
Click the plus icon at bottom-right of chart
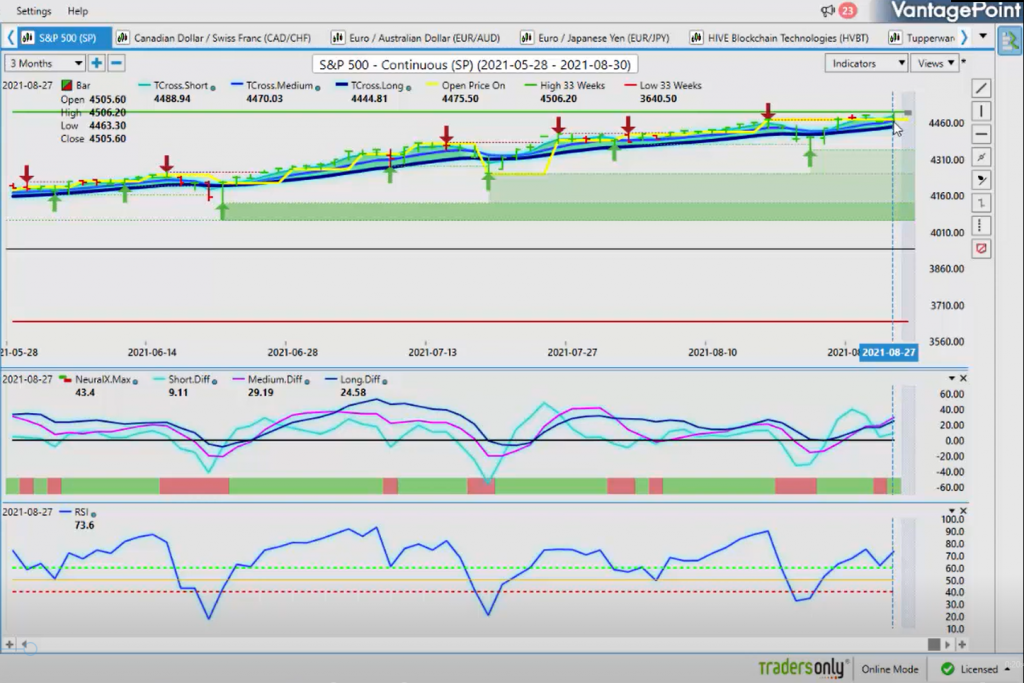tap(962, 644)
